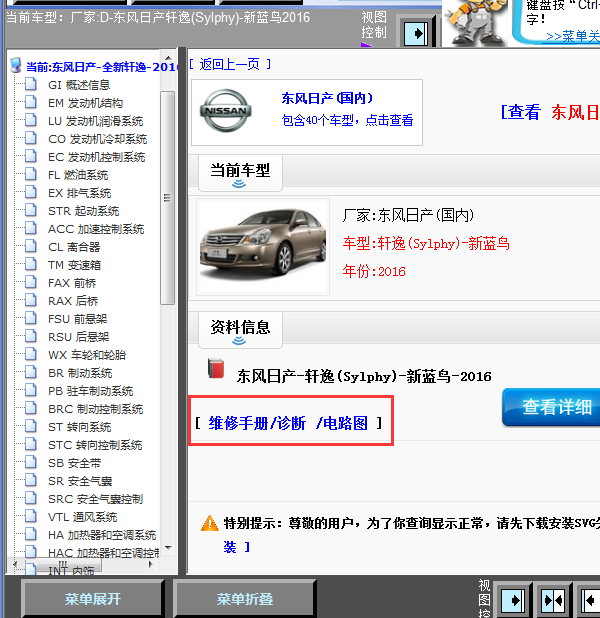This screenshot has width=600, height=618.
Task: Open GI 概述信息 tree item
Action: 79,85
